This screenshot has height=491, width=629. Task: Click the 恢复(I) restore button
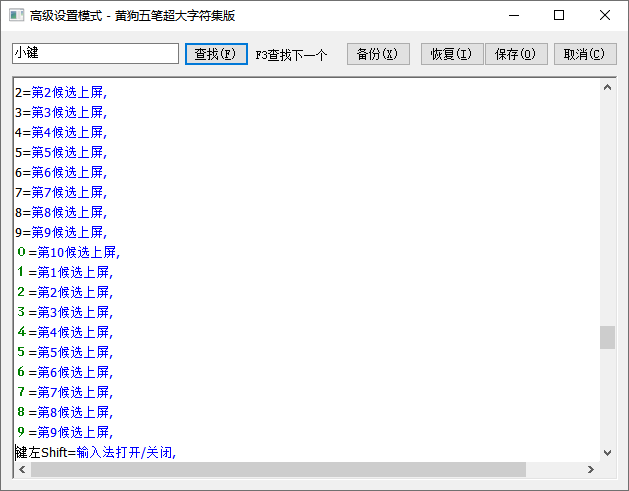click(x=451, y=54)
